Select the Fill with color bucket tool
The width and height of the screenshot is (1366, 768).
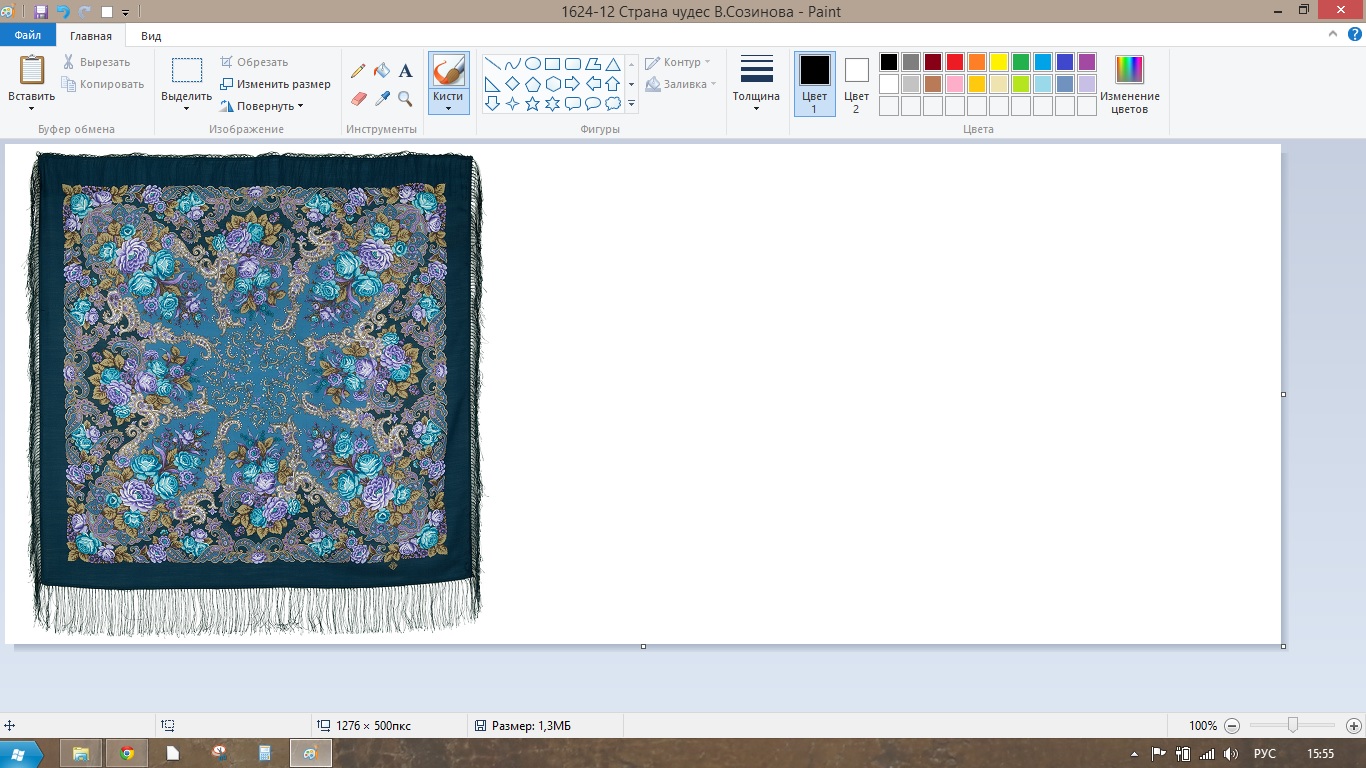coord(381,71)
